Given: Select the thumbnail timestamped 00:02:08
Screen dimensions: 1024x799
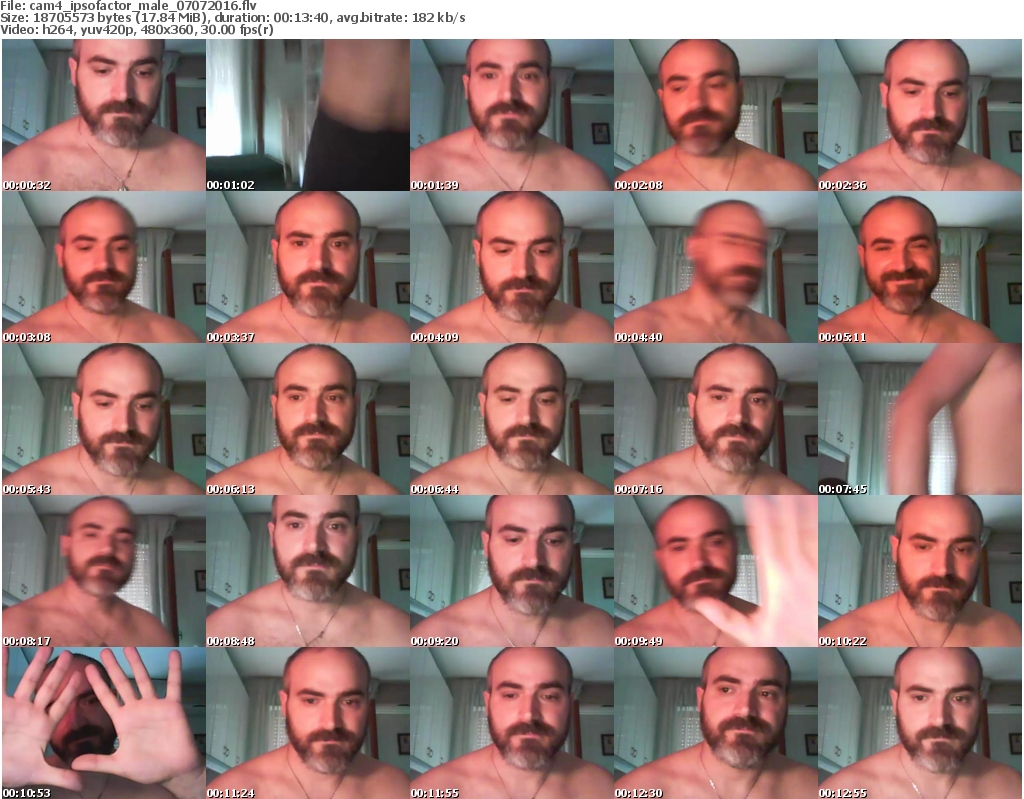Looking at the screenshot, I should coord(715,115).
